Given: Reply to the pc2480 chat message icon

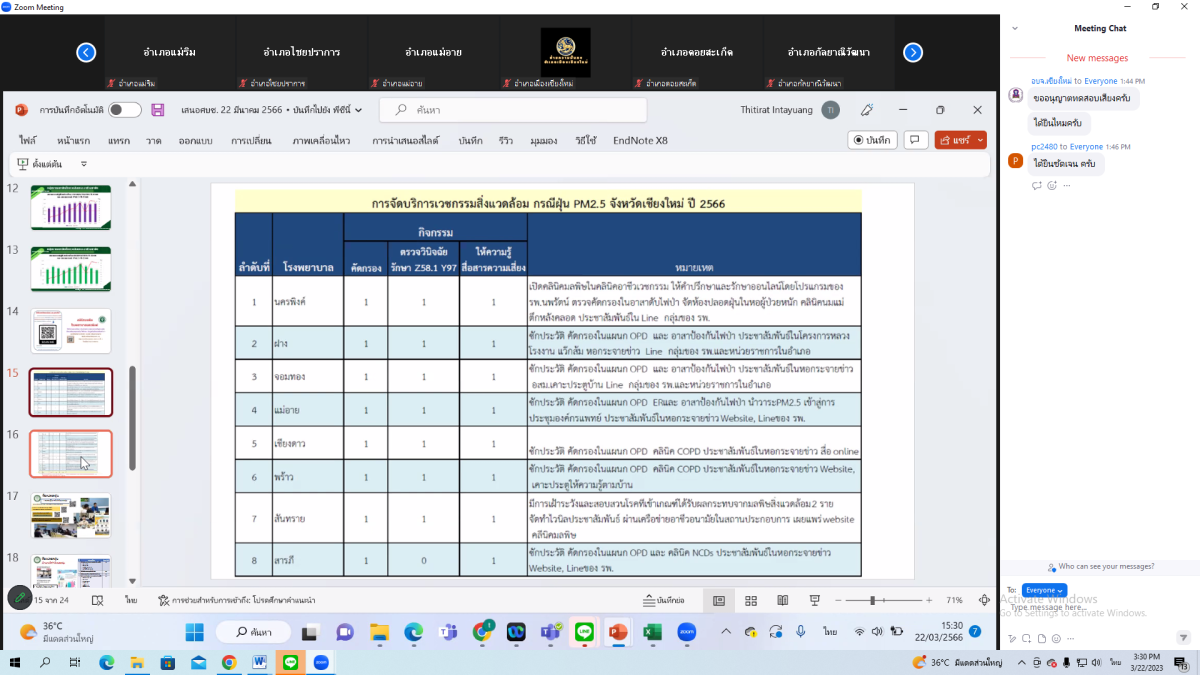Looking at the screenshot, I should (x=1036, y=185).
